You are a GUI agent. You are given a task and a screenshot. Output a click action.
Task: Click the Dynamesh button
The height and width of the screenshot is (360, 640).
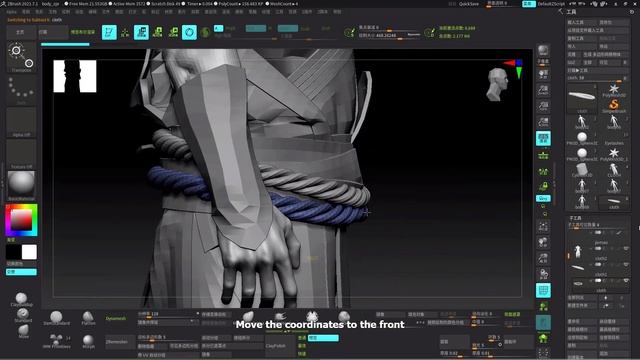click(116, 318)
